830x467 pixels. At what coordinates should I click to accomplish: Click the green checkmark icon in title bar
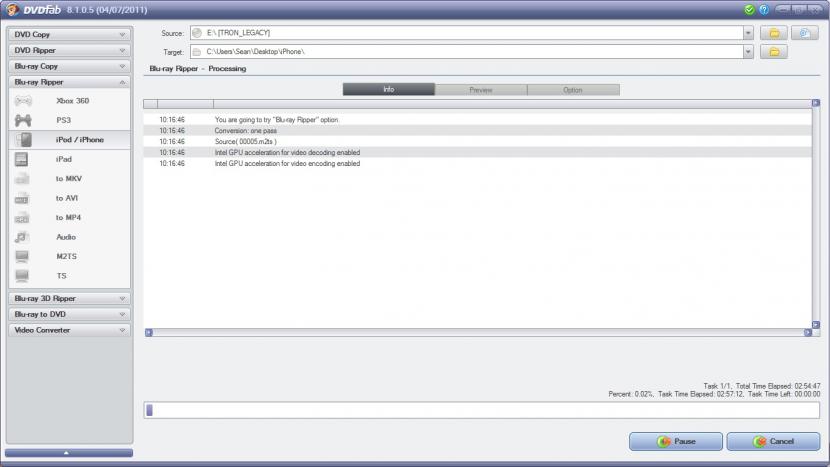pyautogui.click(x=749, y=10)
